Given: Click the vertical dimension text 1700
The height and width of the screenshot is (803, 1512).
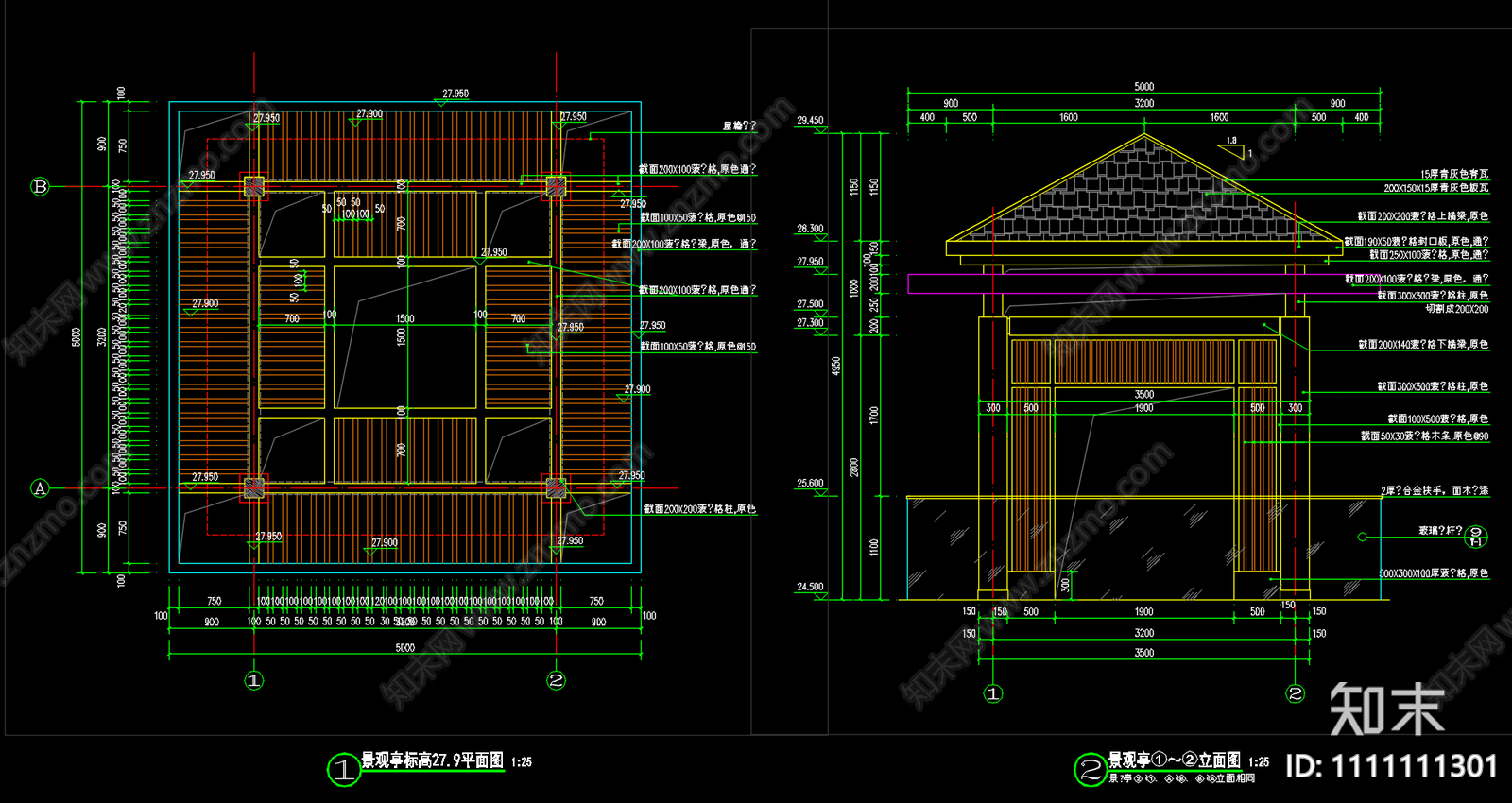Looking at the screenshot, I should point(874,415).
